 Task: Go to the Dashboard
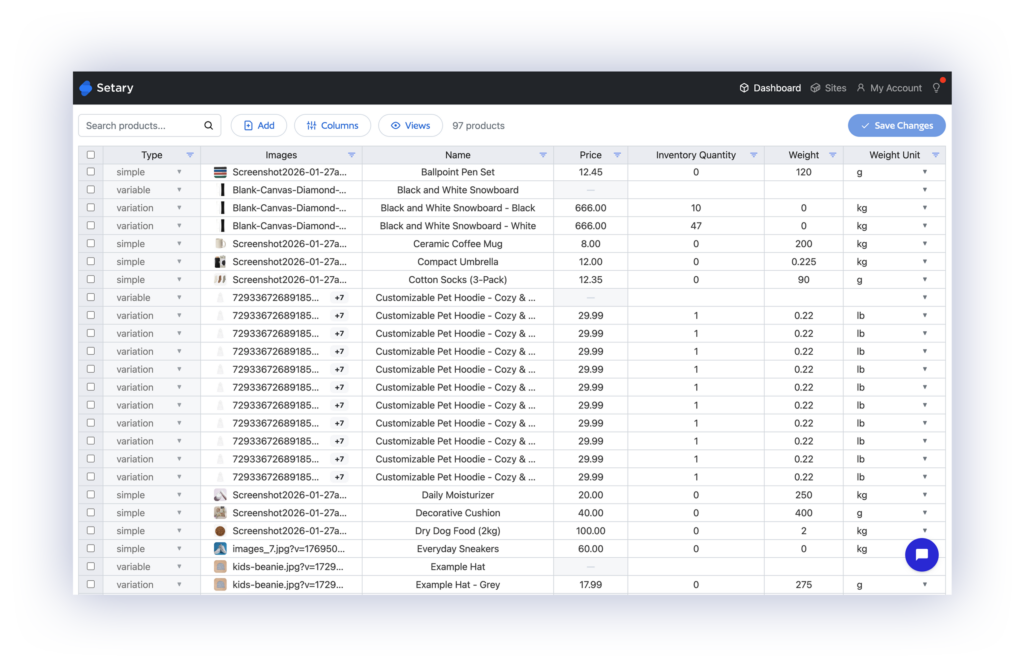pos(770,88)
